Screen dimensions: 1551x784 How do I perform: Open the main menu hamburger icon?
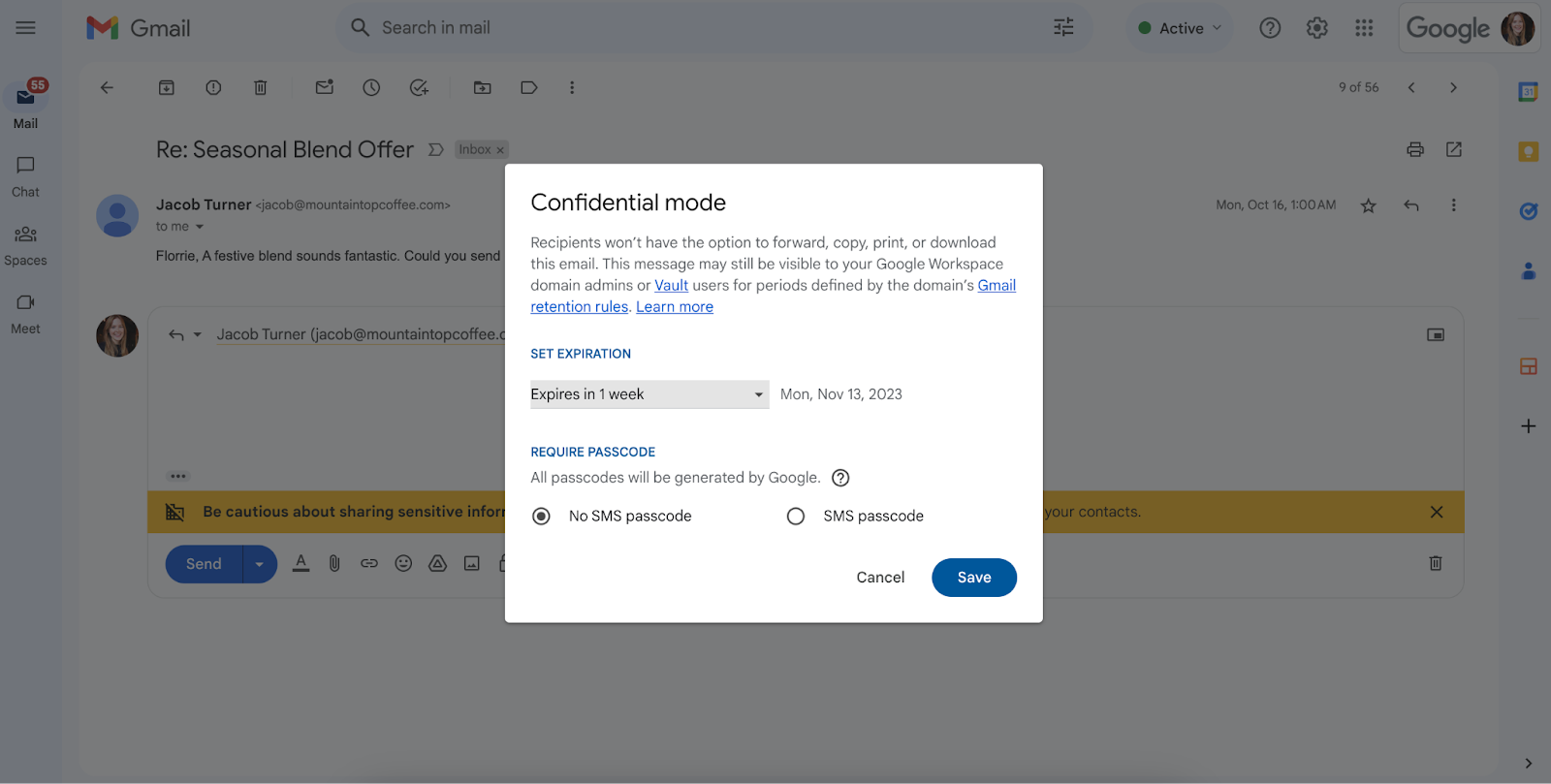click(x=26, y=28)
